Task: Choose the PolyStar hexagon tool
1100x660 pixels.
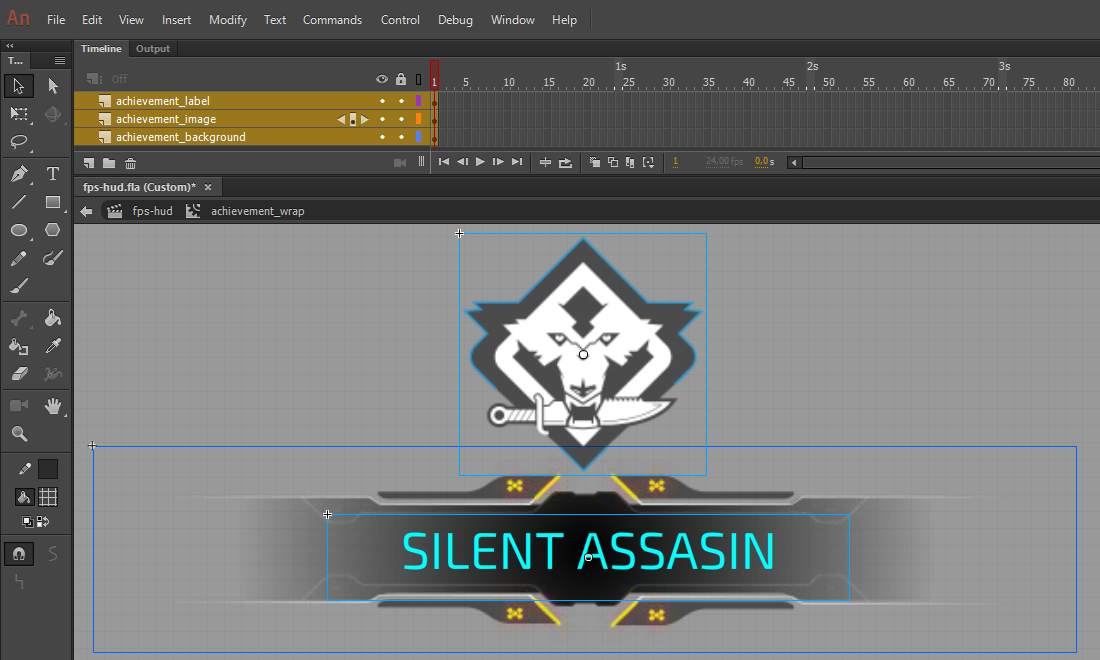Action: coord(53,230)
